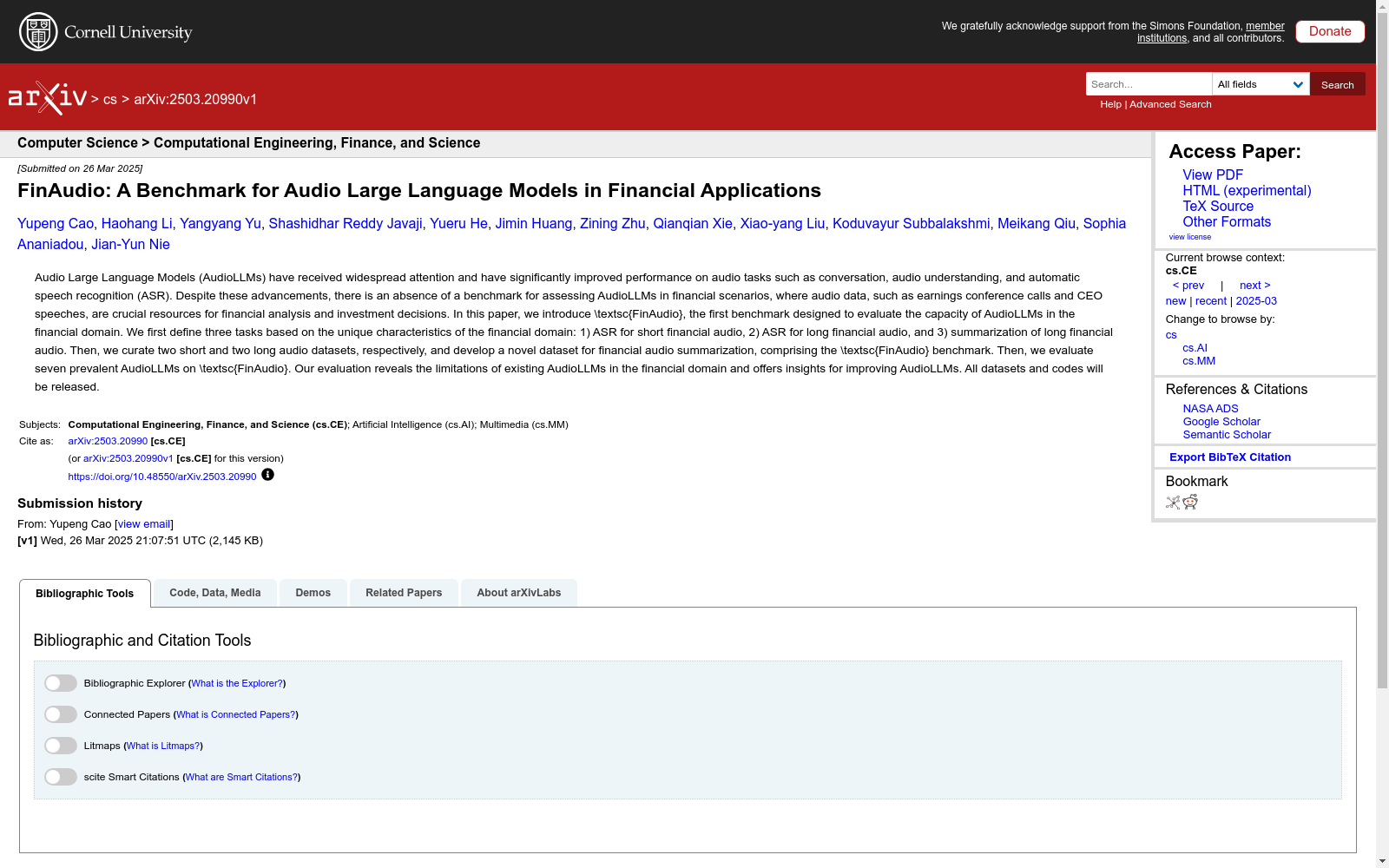This screenshot has width=1389, height=868.
Task: Click arXiv:2503.20990 cite link
Action: coord(108,441)
